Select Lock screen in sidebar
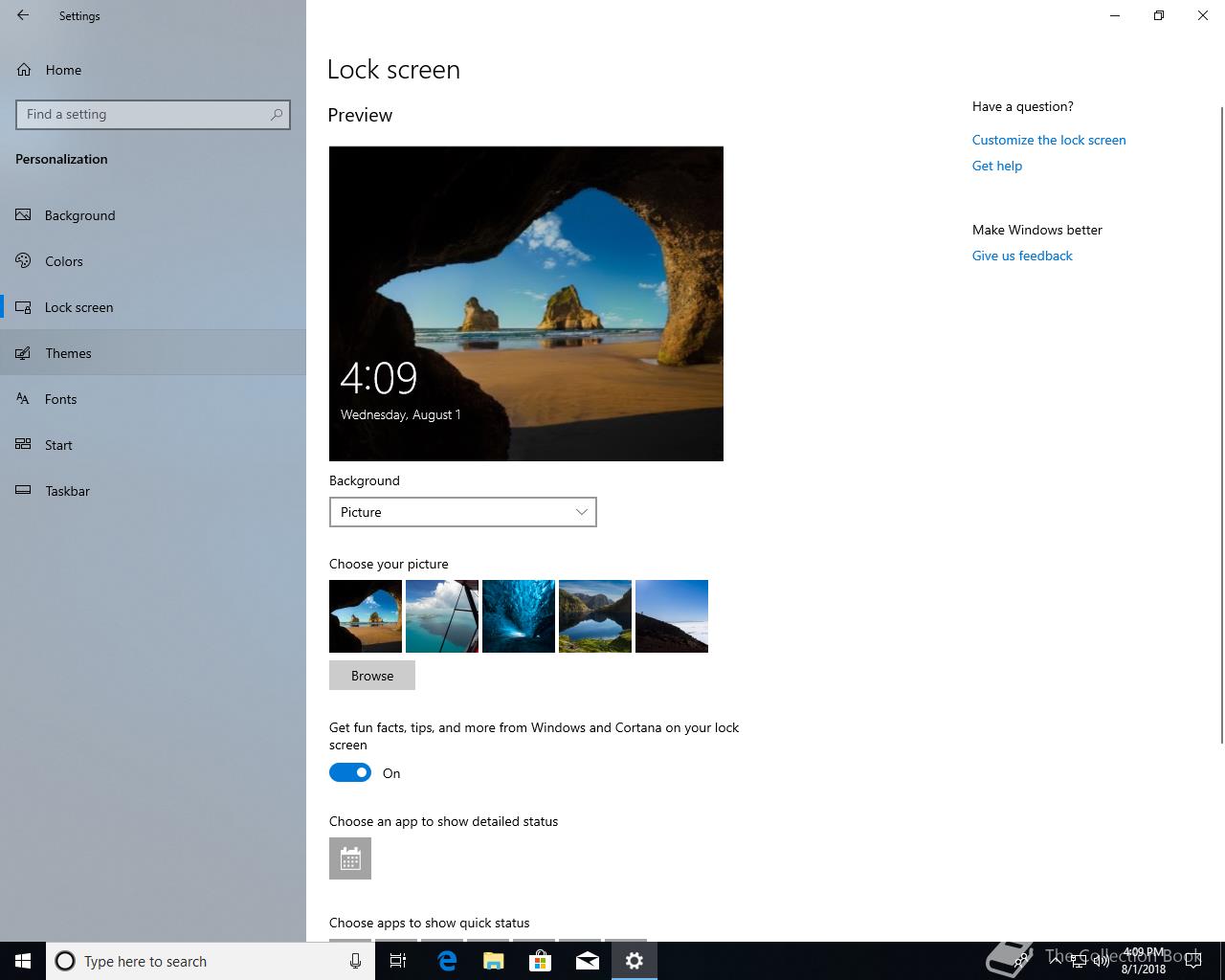 pos(153,307)
